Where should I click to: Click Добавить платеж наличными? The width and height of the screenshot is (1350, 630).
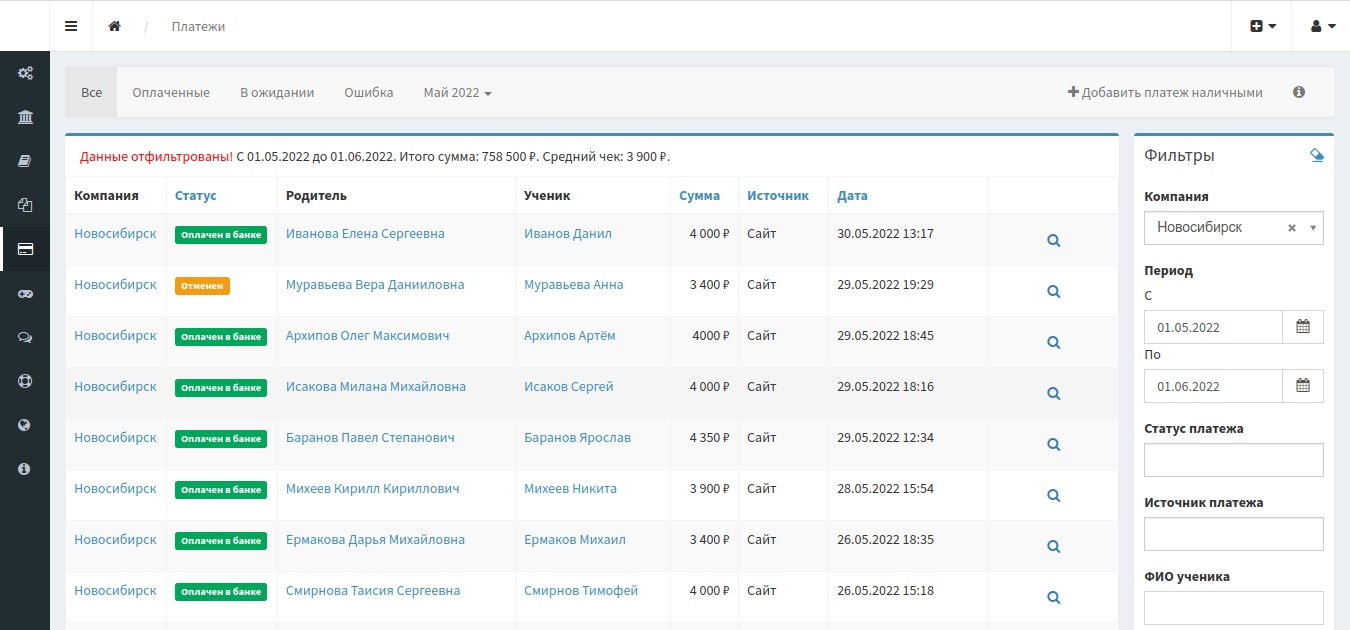coord(1165,93)
